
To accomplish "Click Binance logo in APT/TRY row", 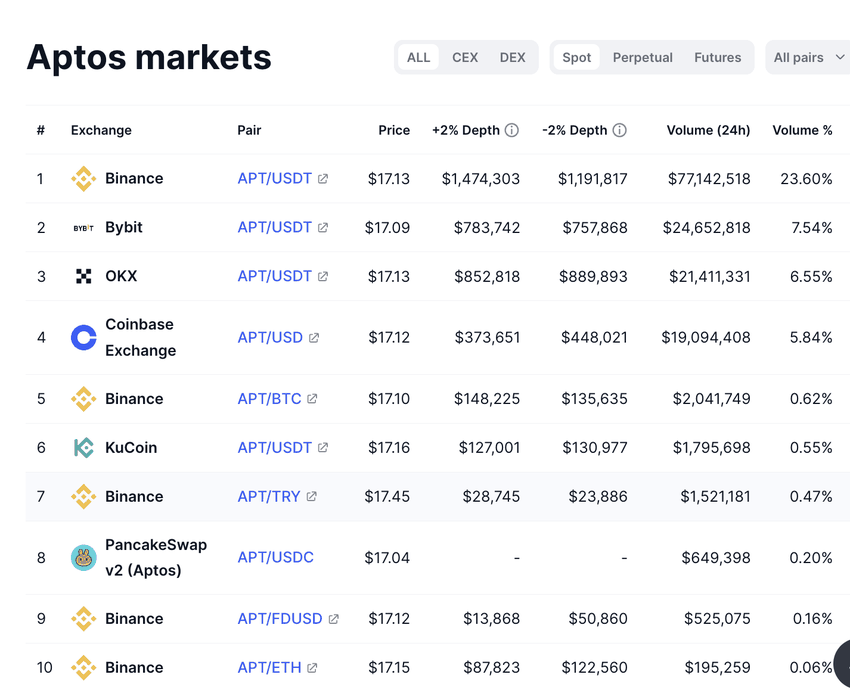I will coord(83,496).
